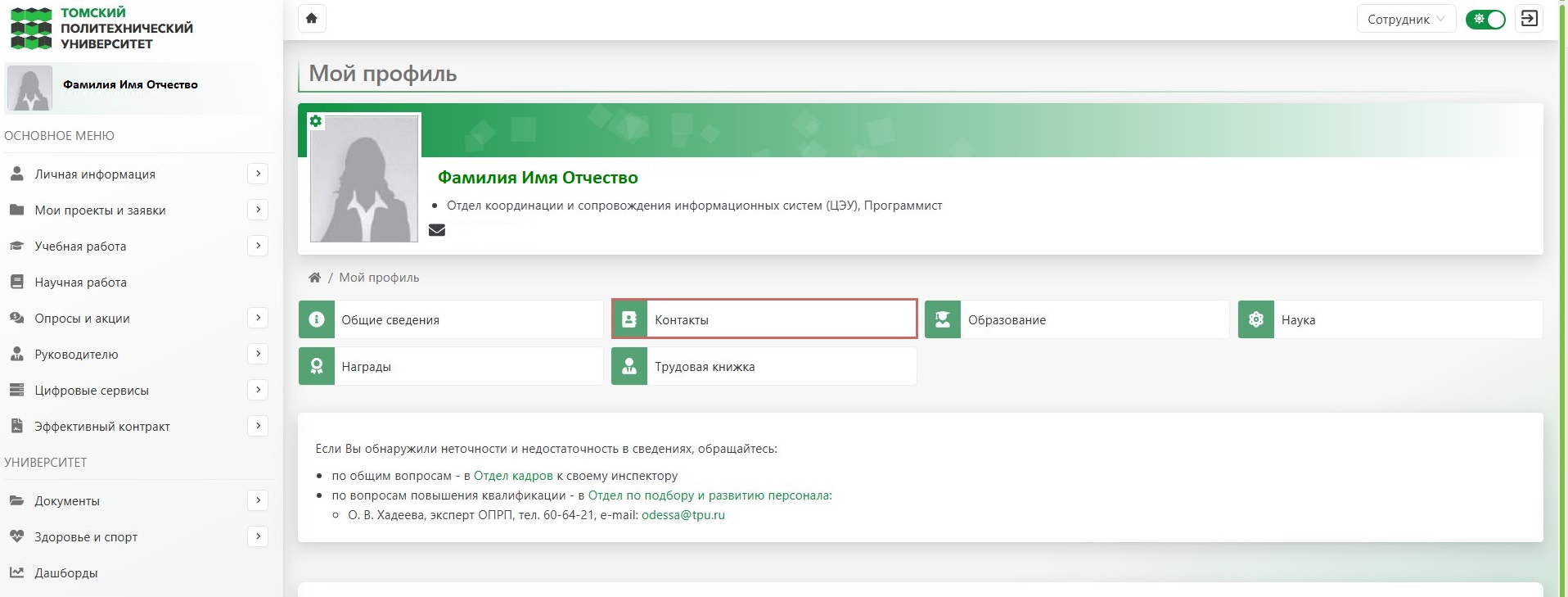
Task: Open the Общие сведения section
Action: click(x=451, y=319)
